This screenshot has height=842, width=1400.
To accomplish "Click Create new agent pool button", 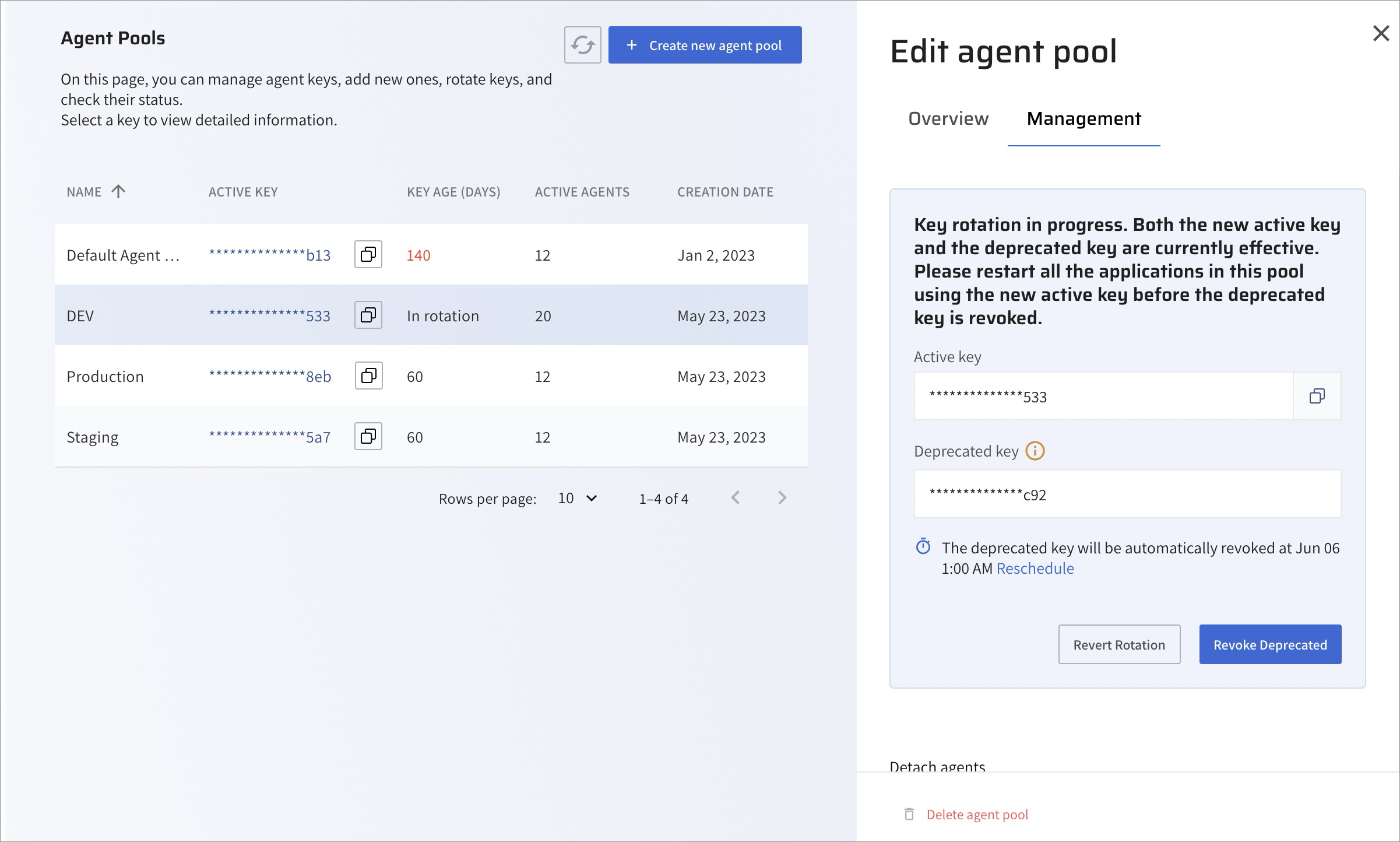I will [705, 45].
